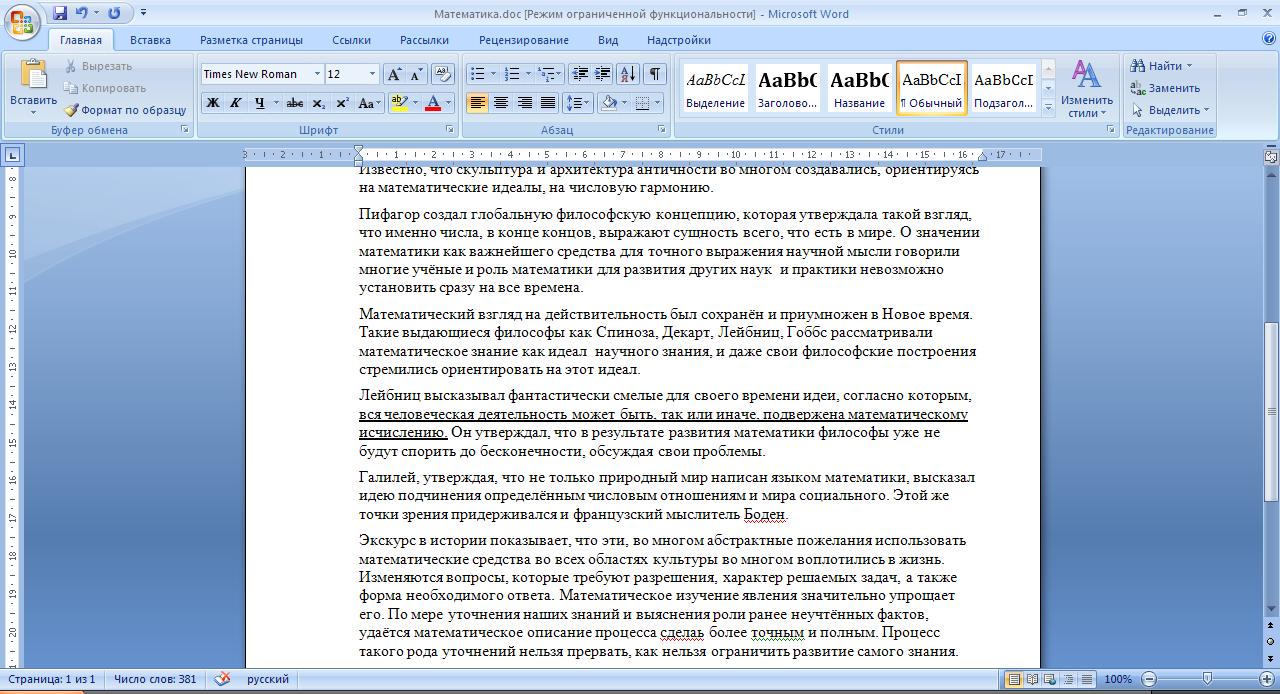Pick text highlight yellow color
This screenshot has width=1280, height=694.
pyautogui.click(x=399, y=103)
